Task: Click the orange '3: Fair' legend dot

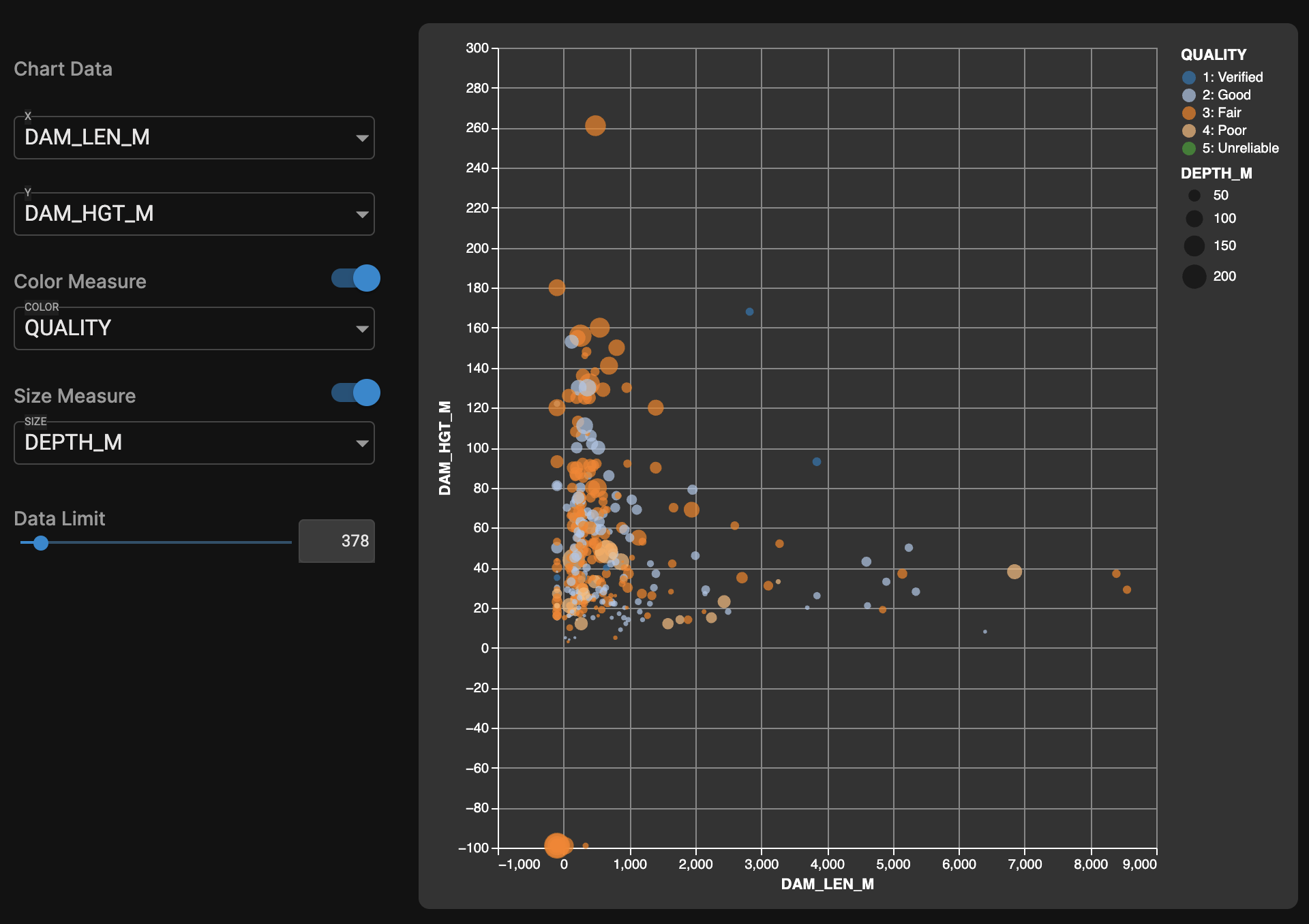Action: (1189, 112)
